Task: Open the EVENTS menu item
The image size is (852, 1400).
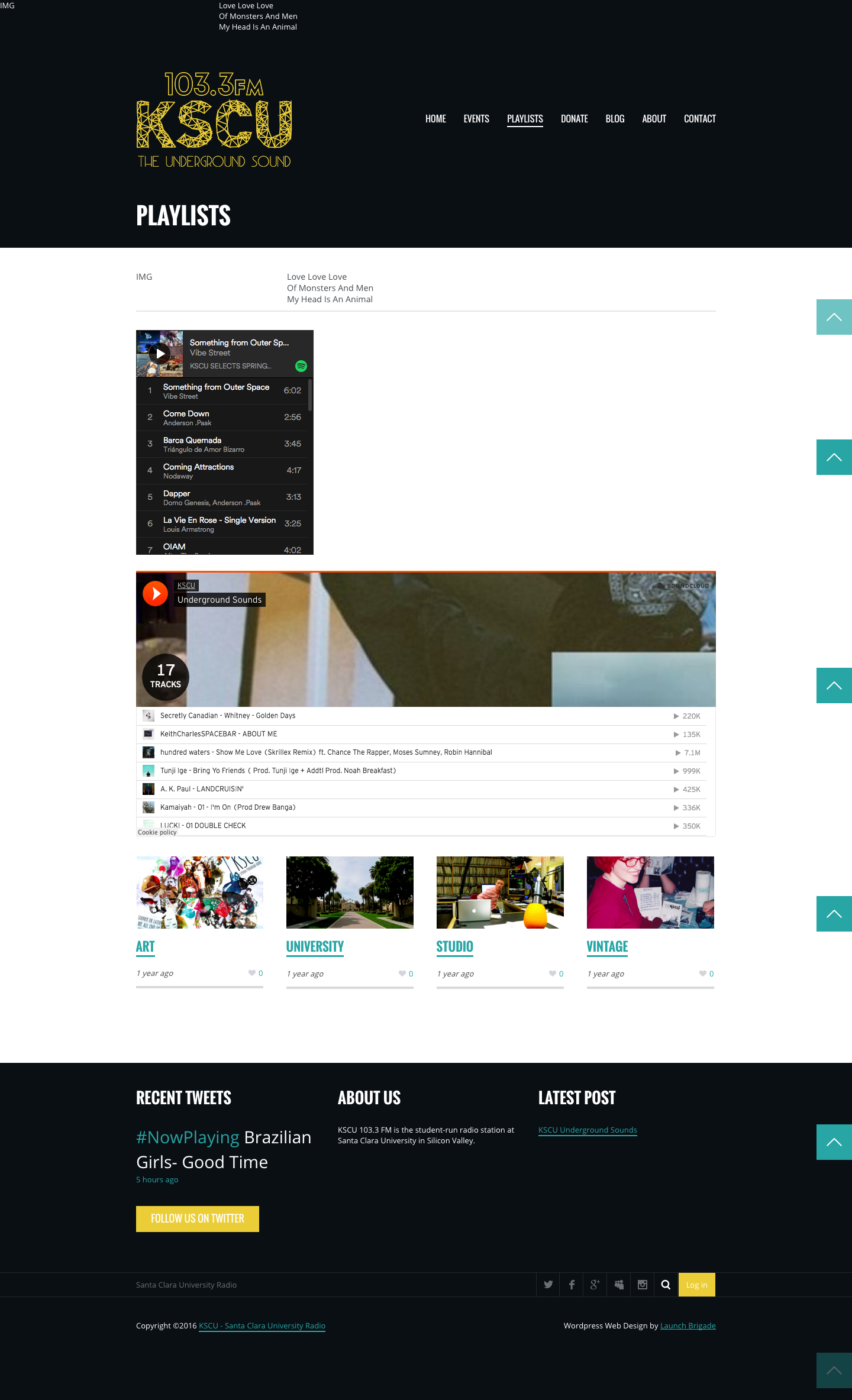Action: 476,119
